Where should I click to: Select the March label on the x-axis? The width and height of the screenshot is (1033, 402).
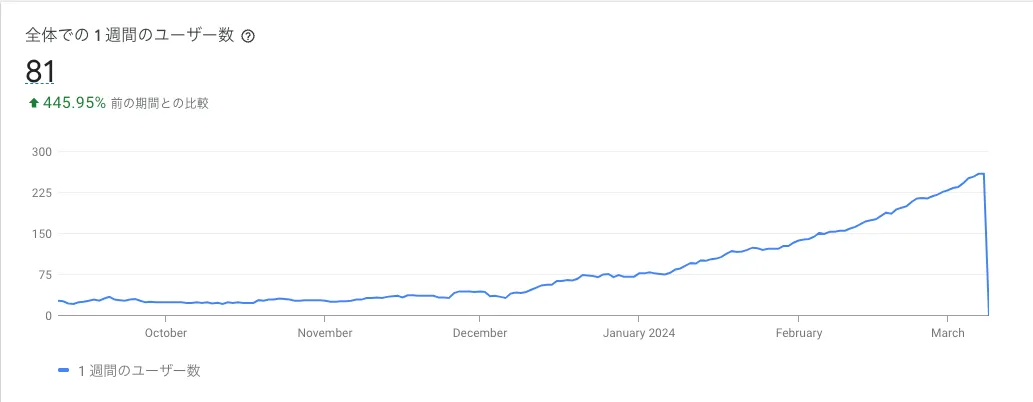947,333
